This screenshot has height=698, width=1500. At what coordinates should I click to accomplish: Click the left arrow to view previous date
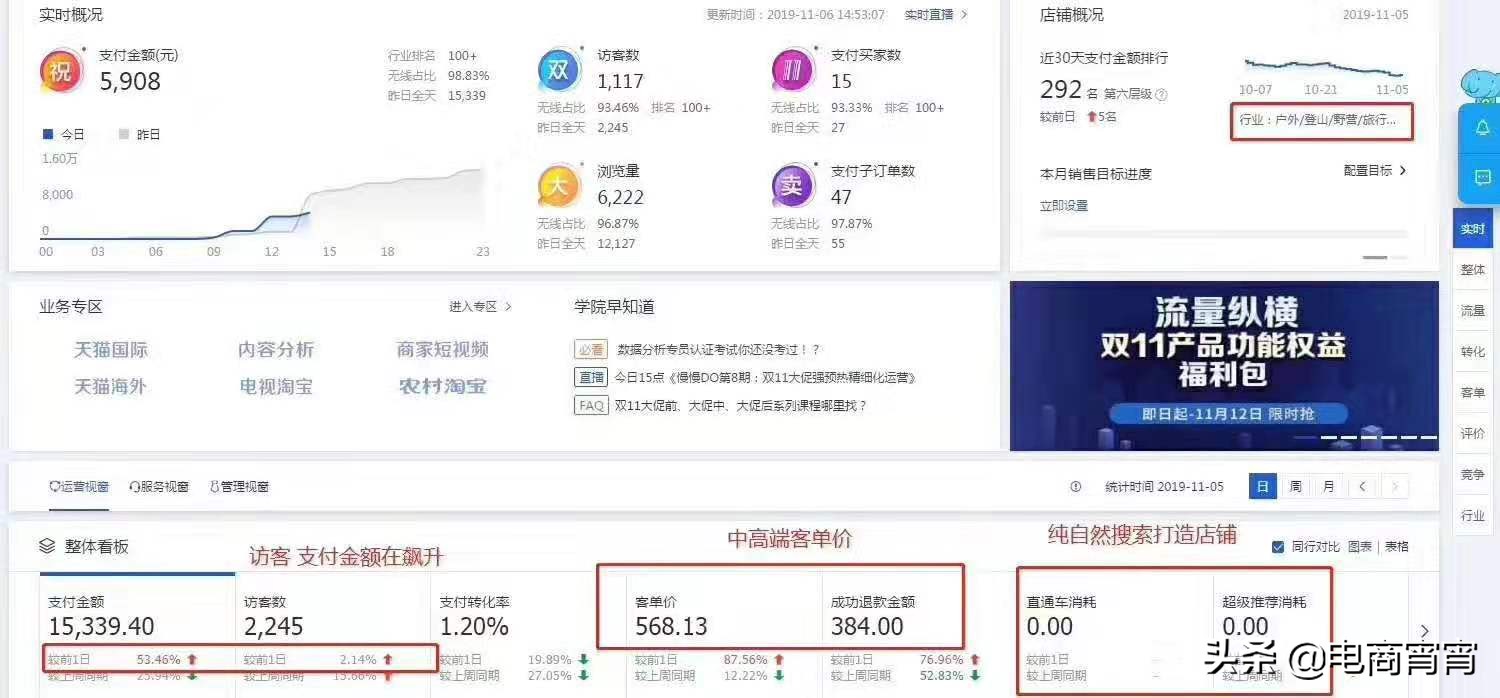pyautogui.click(x=1362, y=486)
